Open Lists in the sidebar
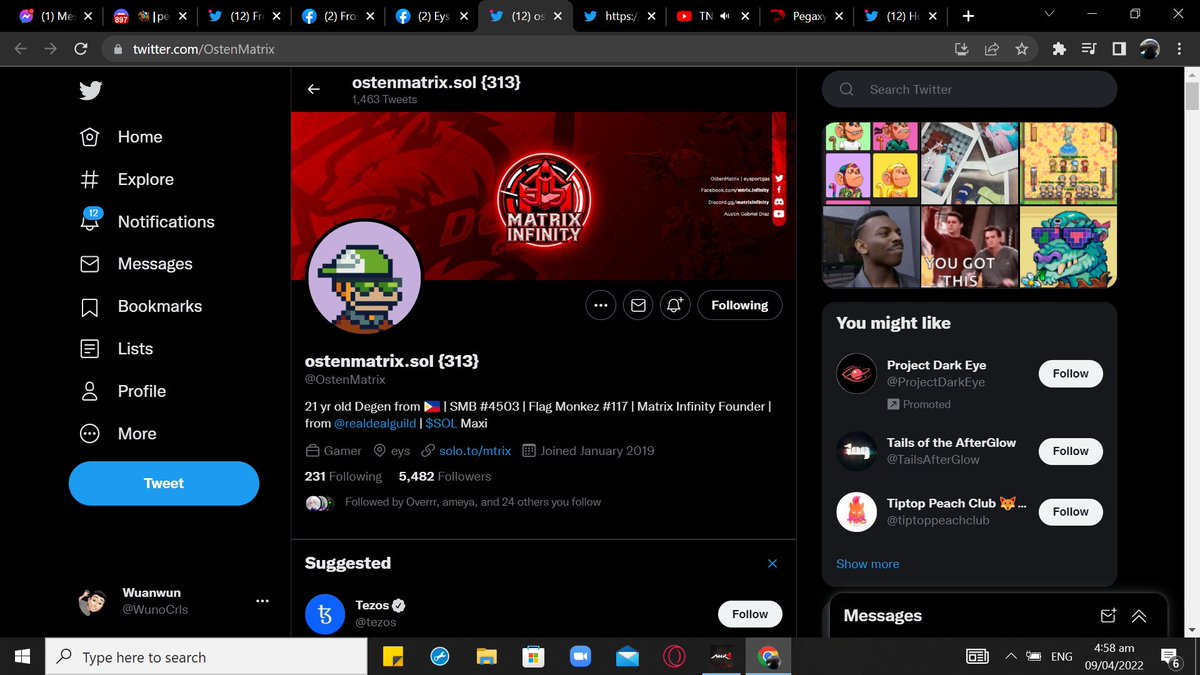The height and width of the screenshot is (675, 1200). [x=116, y=349]
